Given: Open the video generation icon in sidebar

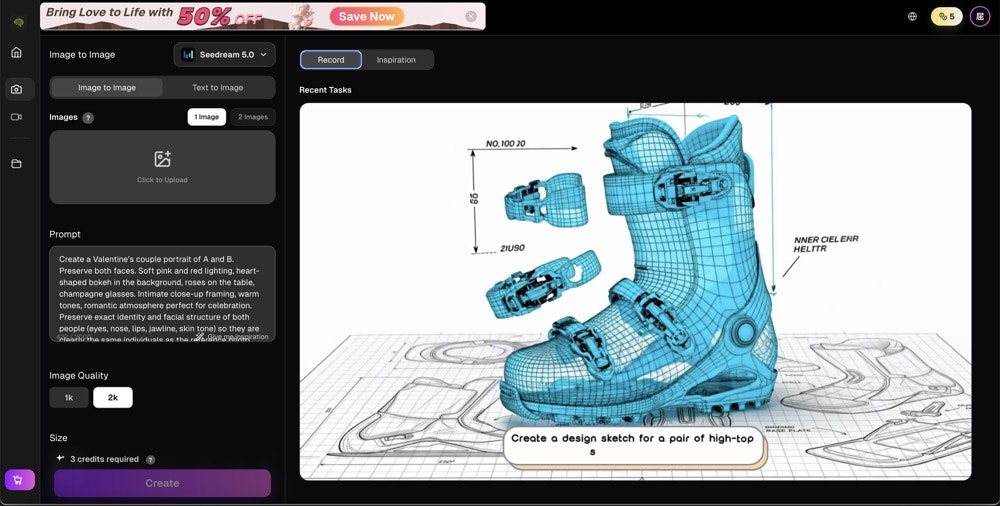Looking at the screenshot, I should [17, 117].
